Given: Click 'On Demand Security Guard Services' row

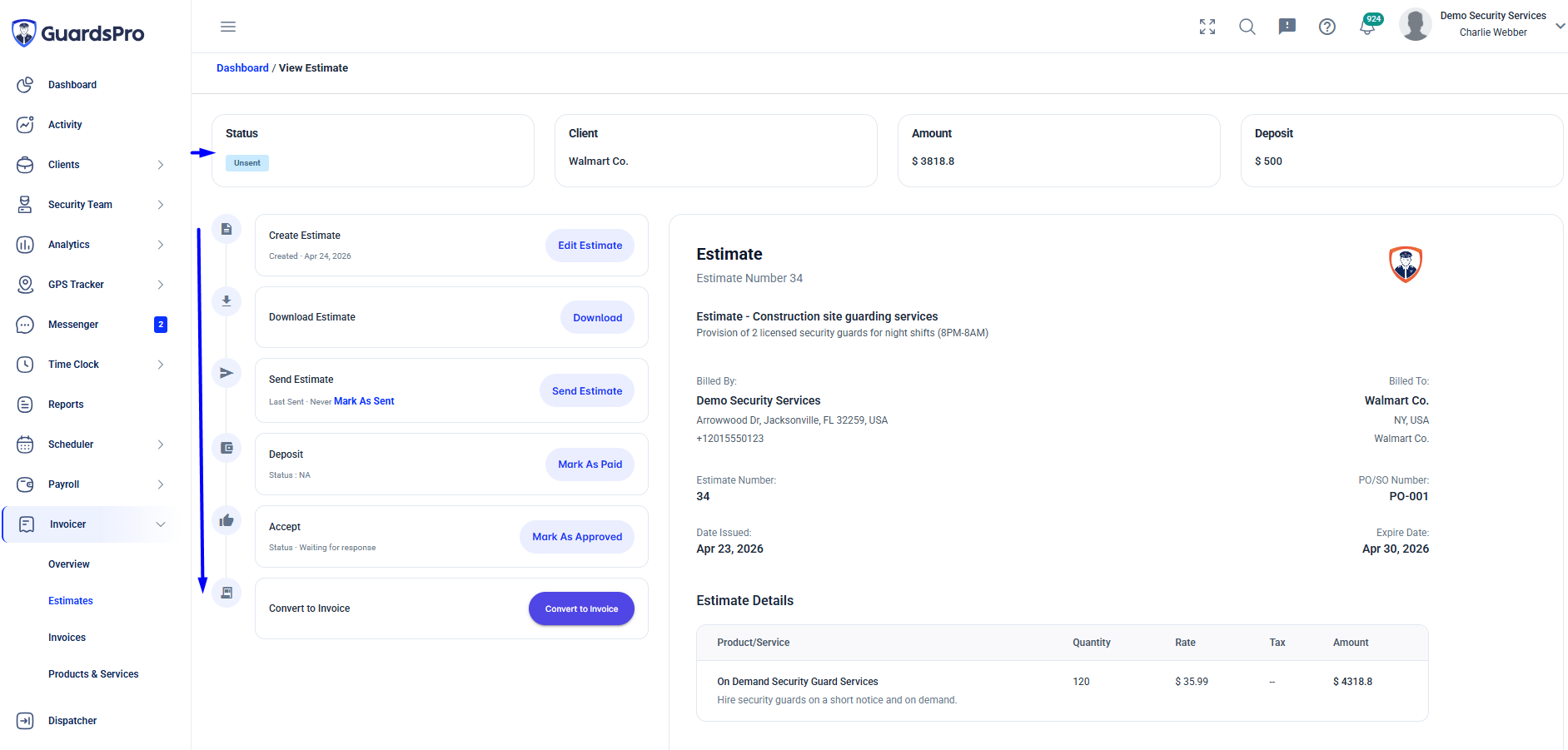Looking at the screenshot, I should tap(1063, 691).
